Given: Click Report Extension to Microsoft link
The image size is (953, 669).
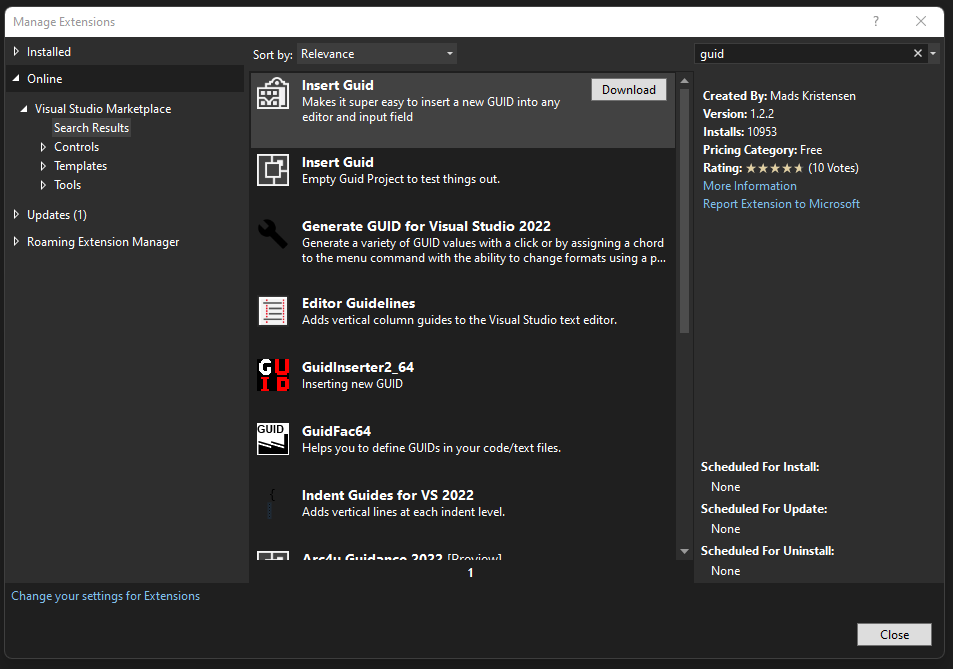Looking at the screenshot, I should (x=781, y=204).
